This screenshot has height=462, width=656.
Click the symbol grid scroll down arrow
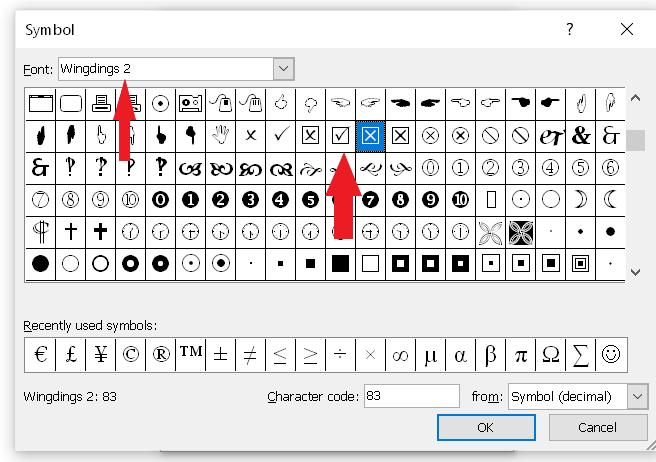point(636,272)
